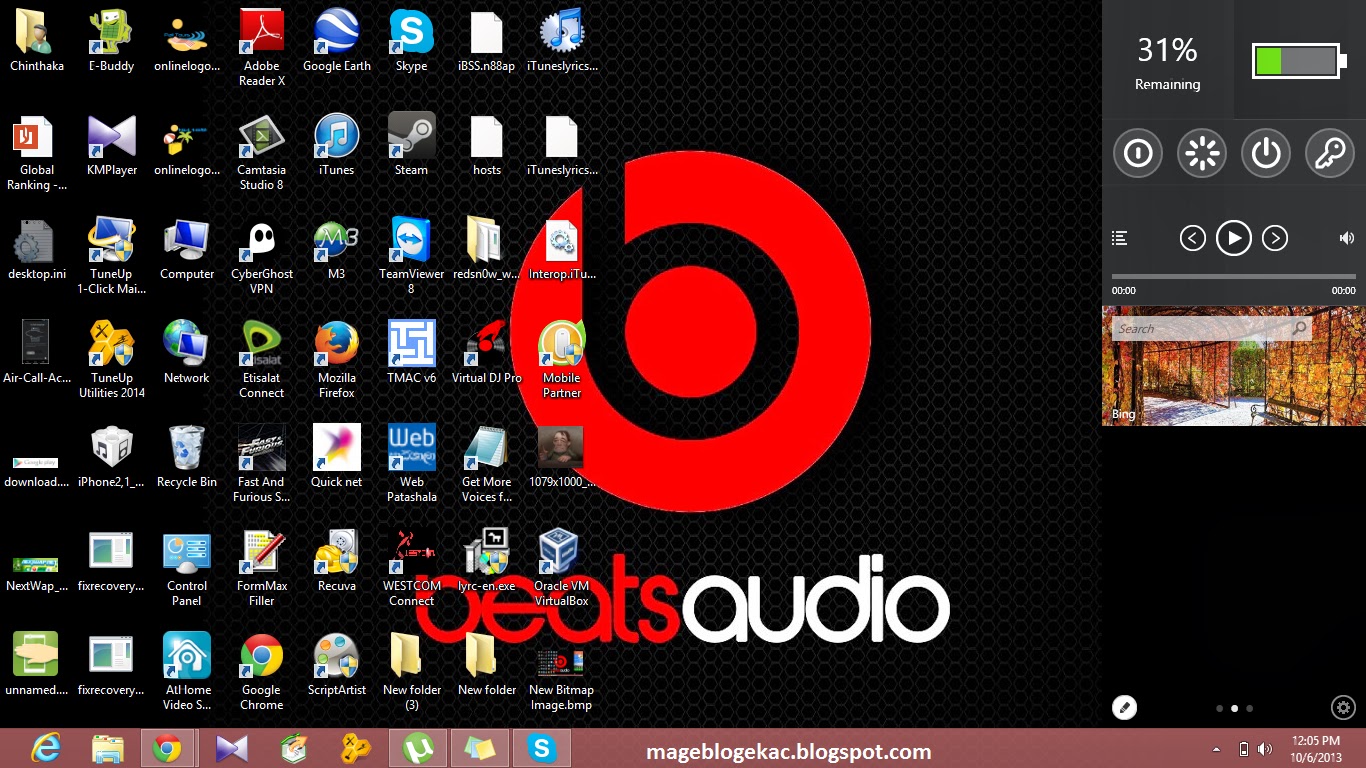Image resolution: width=1366 pixels, height=768 pixels.
Task: Launch Google Earth from the desktop
Action: pyautogui.click(x=337, y=40)
